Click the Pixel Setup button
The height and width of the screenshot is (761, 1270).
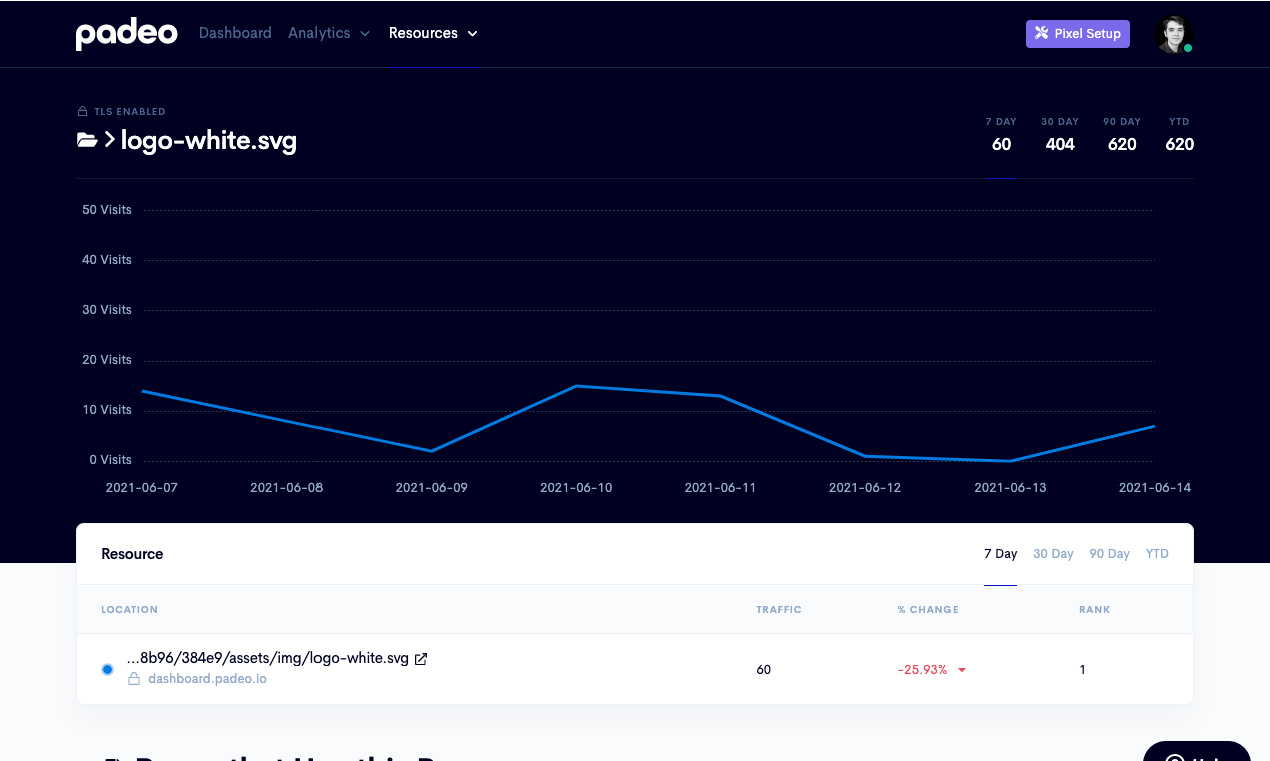1078,33
